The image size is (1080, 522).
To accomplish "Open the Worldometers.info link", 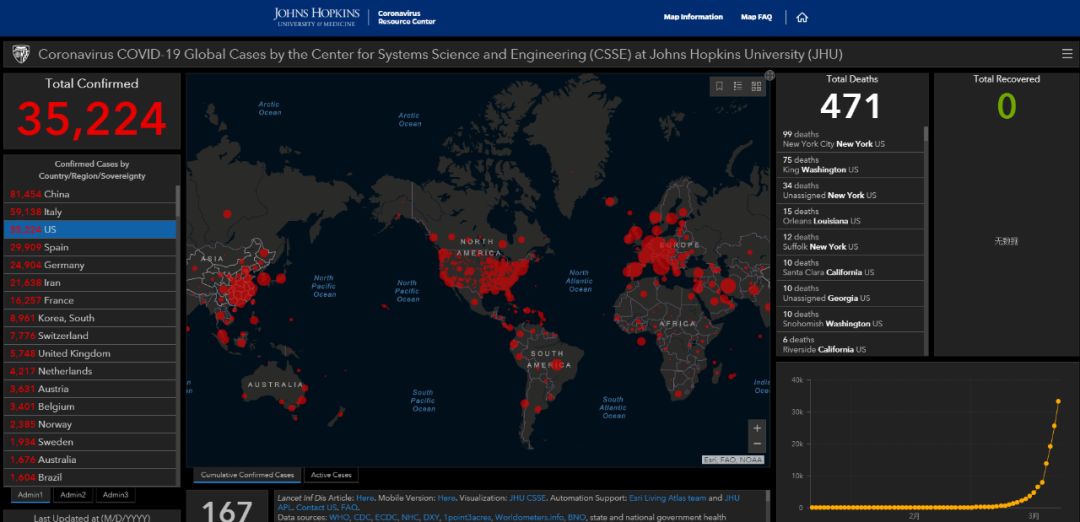I will coord(528,516).
